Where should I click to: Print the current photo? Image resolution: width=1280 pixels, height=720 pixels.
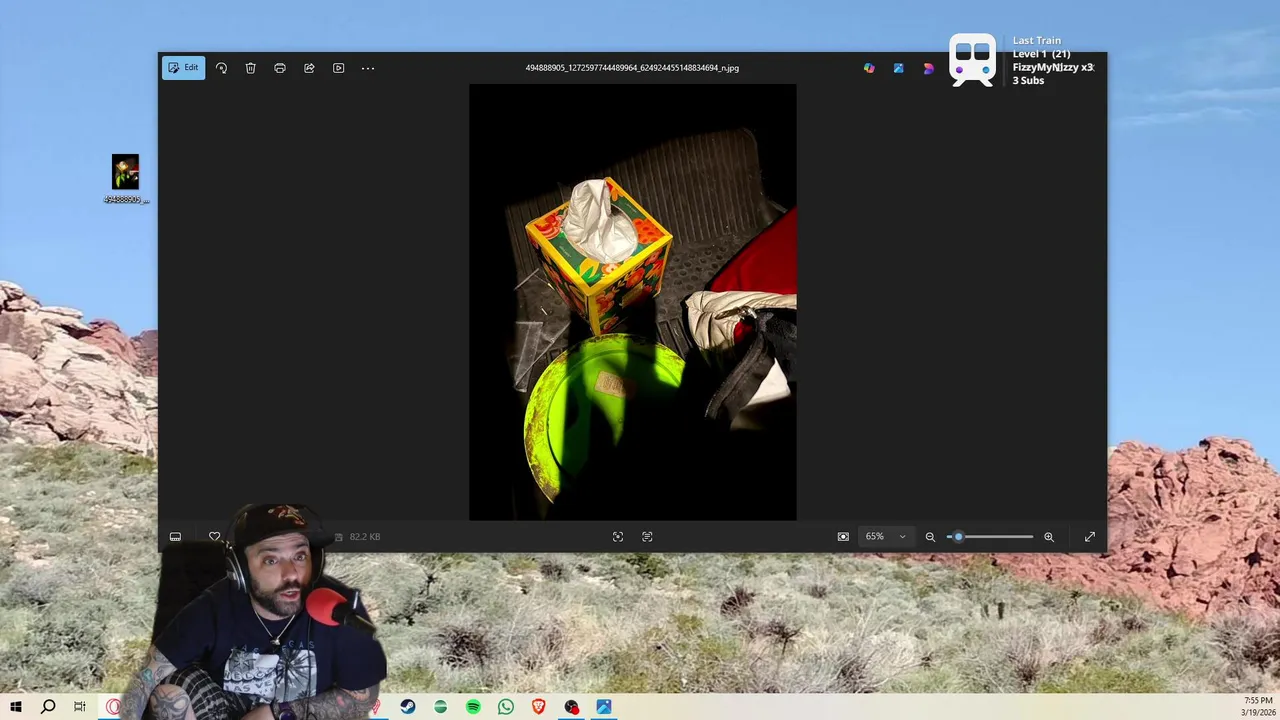point(280,68)
